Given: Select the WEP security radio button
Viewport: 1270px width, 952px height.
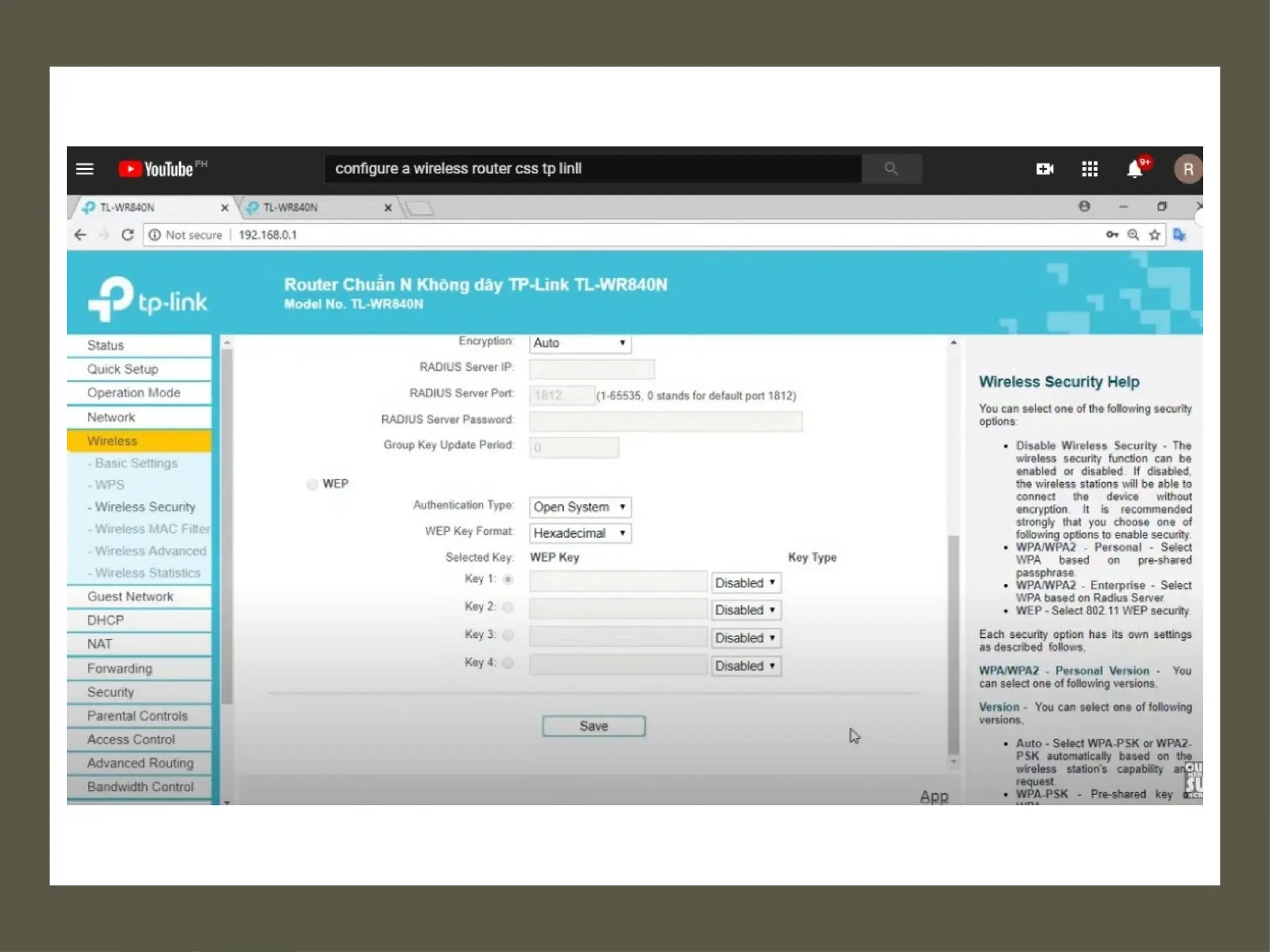Looking at the screenshot, I should [313, 484].
